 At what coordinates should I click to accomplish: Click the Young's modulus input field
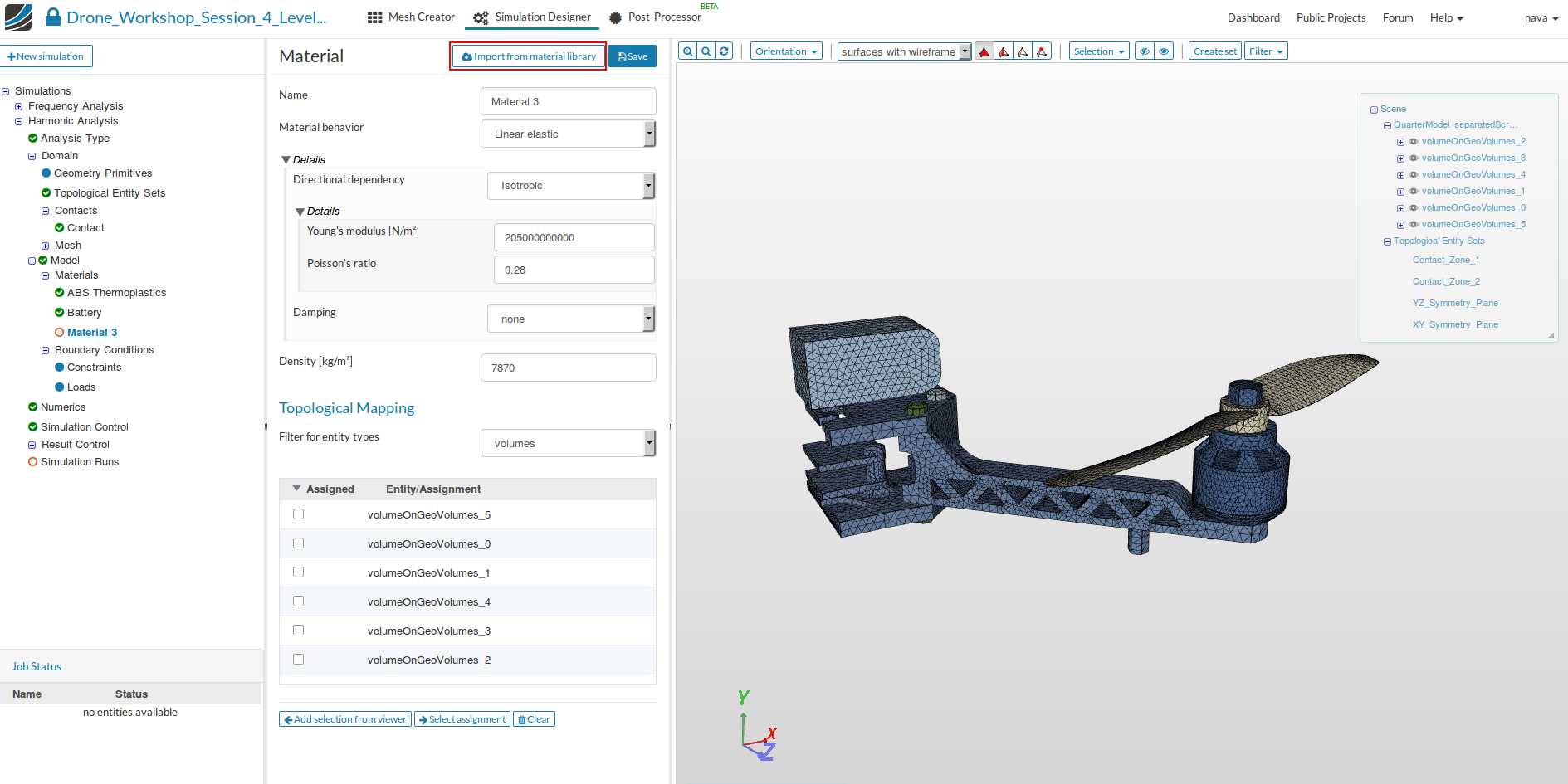click(x=574, y=237)
